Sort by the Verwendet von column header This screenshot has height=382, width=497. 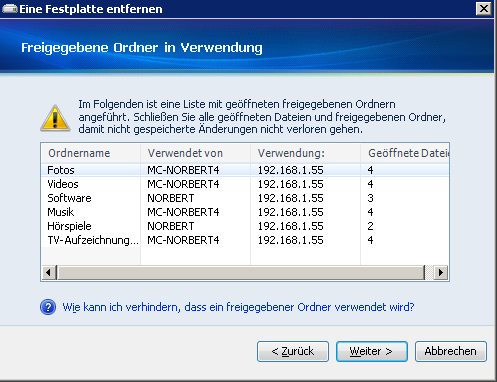[x=195, y=153]
